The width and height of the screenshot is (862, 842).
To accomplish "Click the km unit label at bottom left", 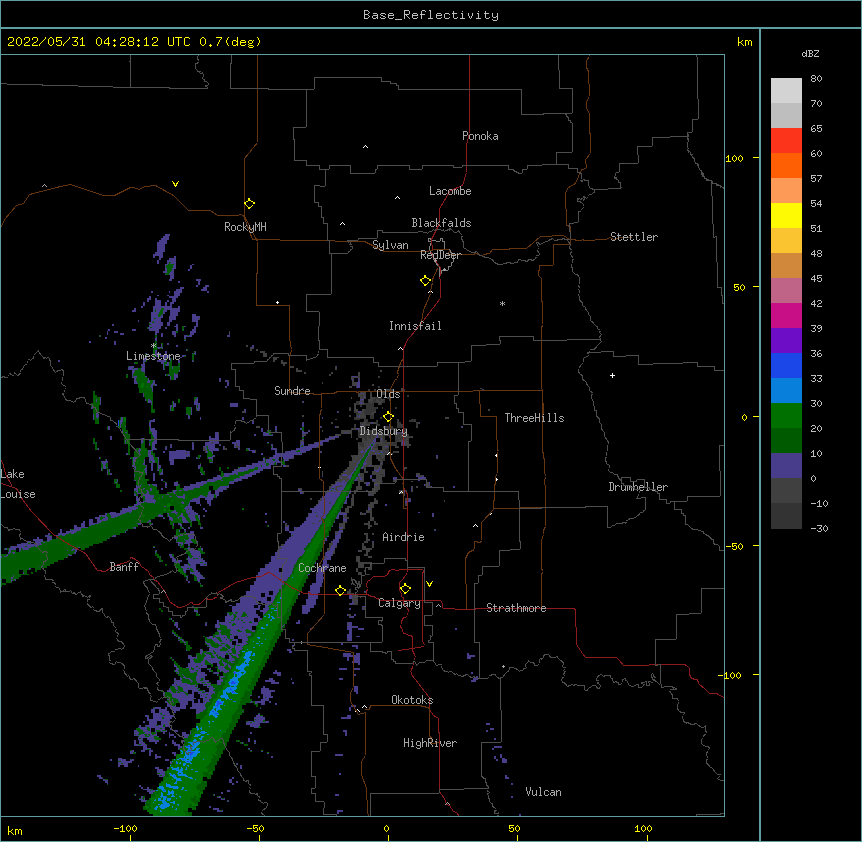I will (15, 830).
